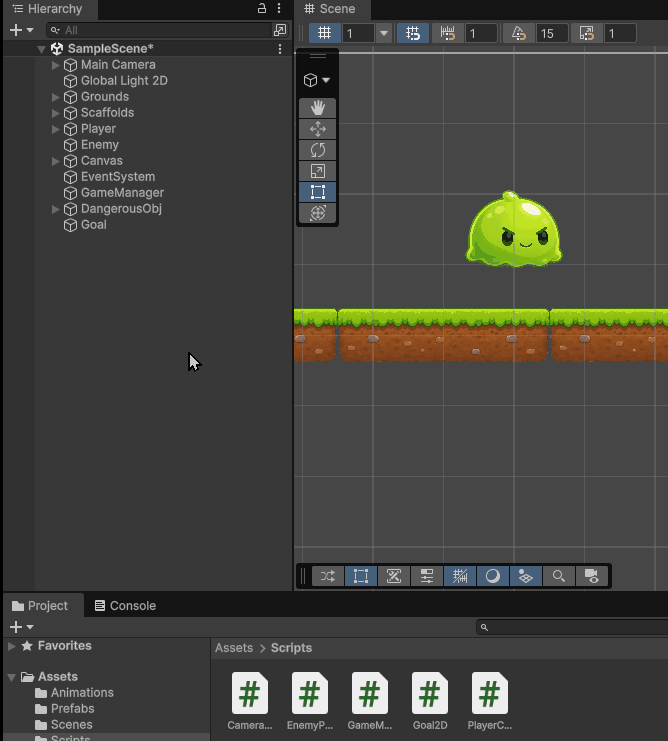Select the Transform tool

(x=317, y=213)
